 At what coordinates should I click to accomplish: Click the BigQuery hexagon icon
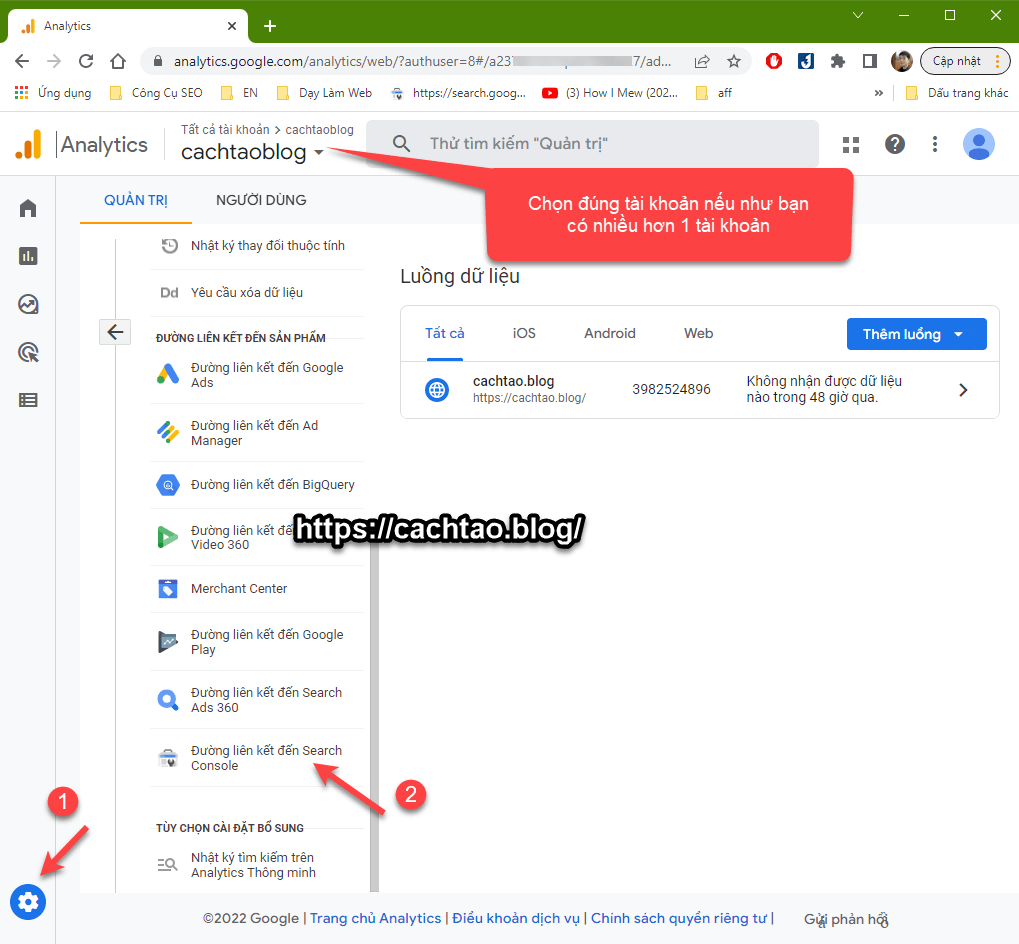pyautogui.click(x=168, y=485)
